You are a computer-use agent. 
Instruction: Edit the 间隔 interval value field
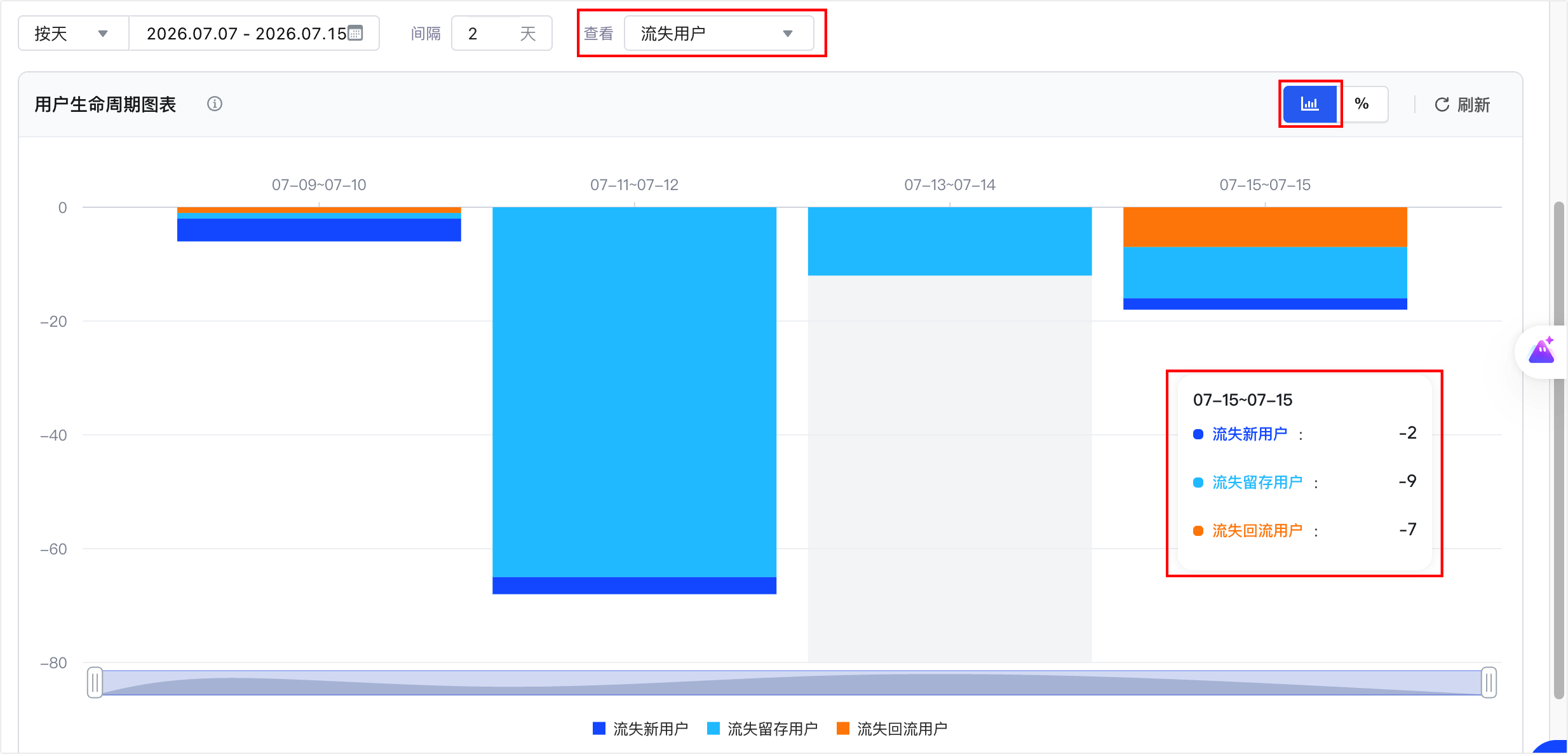click(x=501, y=34)
